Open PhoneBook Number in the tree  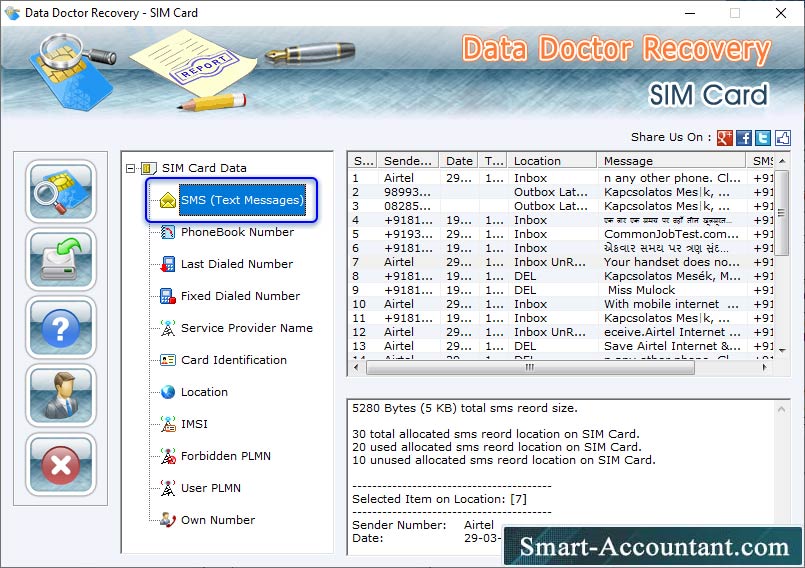237,232
